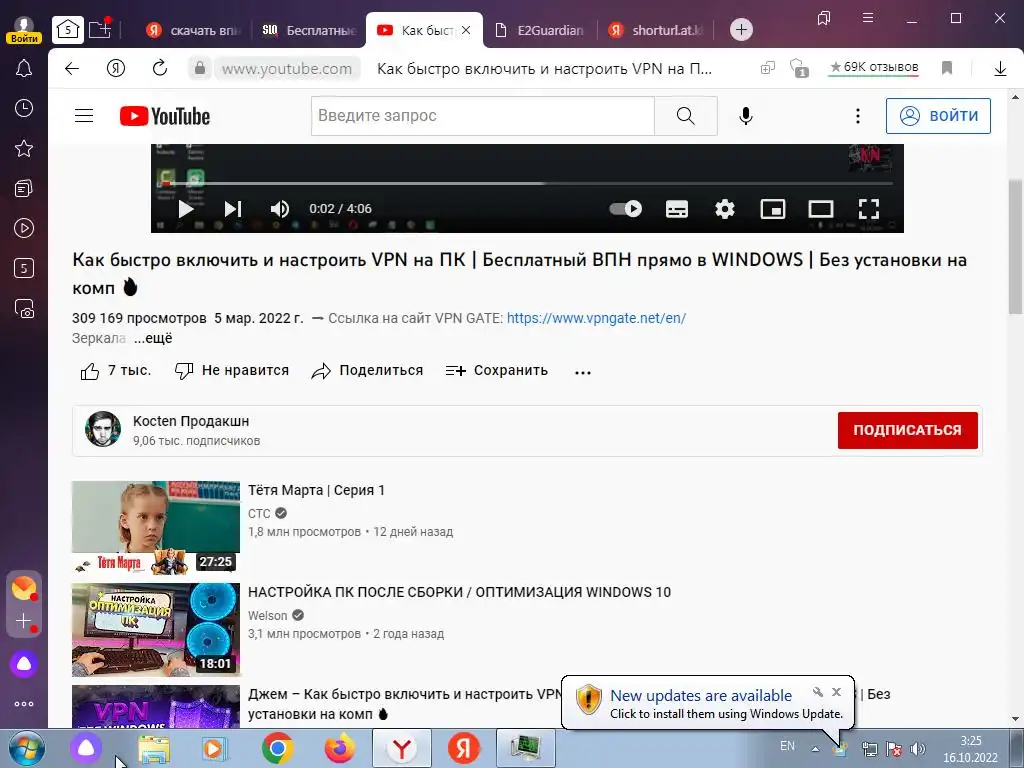The width and height of the screenshot is (1024, 768).
Task: Show hidden system tray icons
Action: pyautogui.click(x=815, y=749)
